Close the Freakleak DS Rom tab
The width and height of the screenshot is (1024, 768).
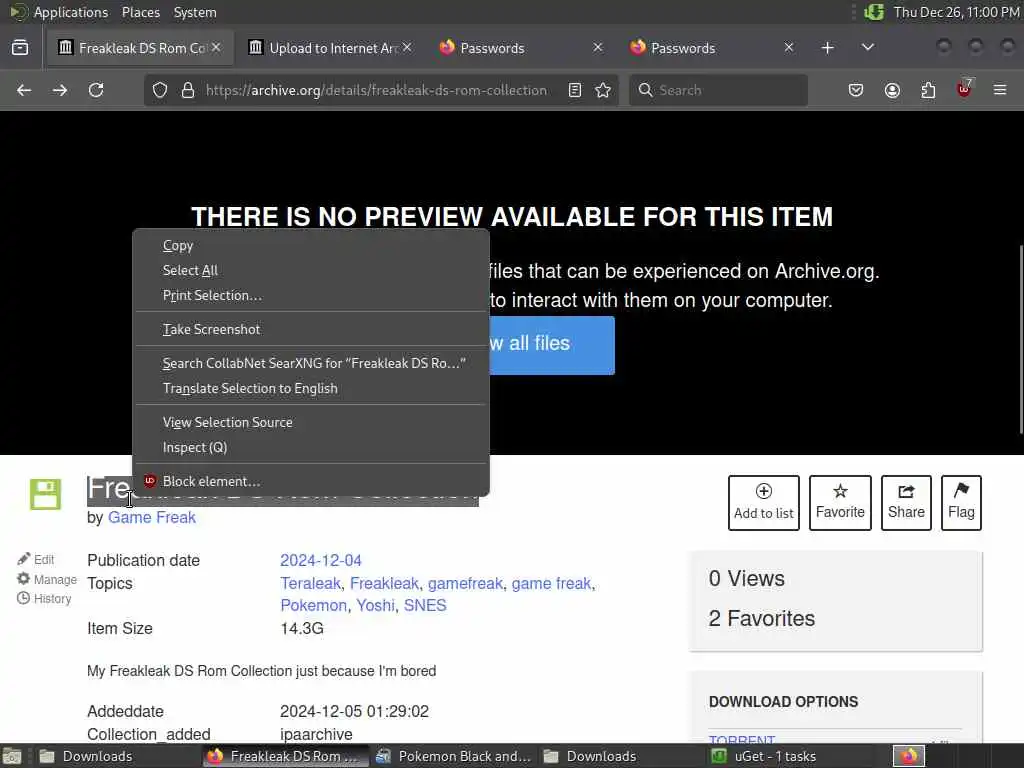tap(216, 48)
